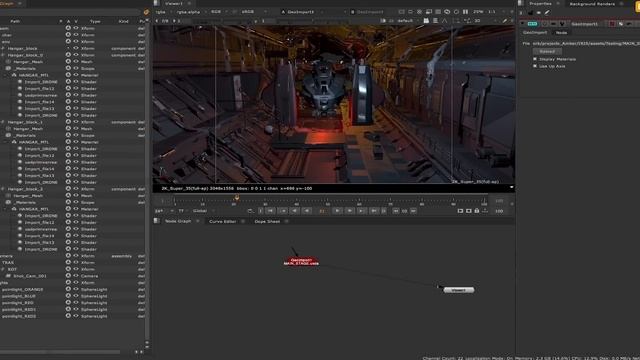Image resolution: width=640 pixels, height=360 pixels.
Task: Open the rgba channel dropdown in the Viewer
Action: click(x=163, y=12)
